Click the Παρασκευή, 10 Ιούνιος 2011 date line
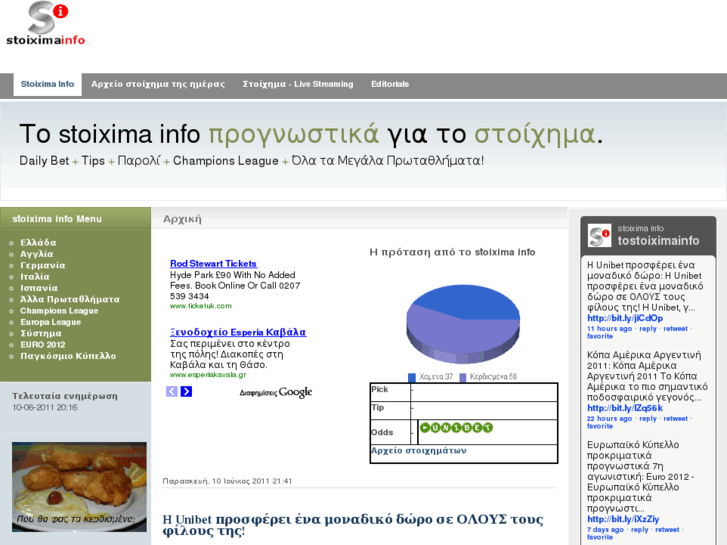The image size is (727, 545). 227,481
